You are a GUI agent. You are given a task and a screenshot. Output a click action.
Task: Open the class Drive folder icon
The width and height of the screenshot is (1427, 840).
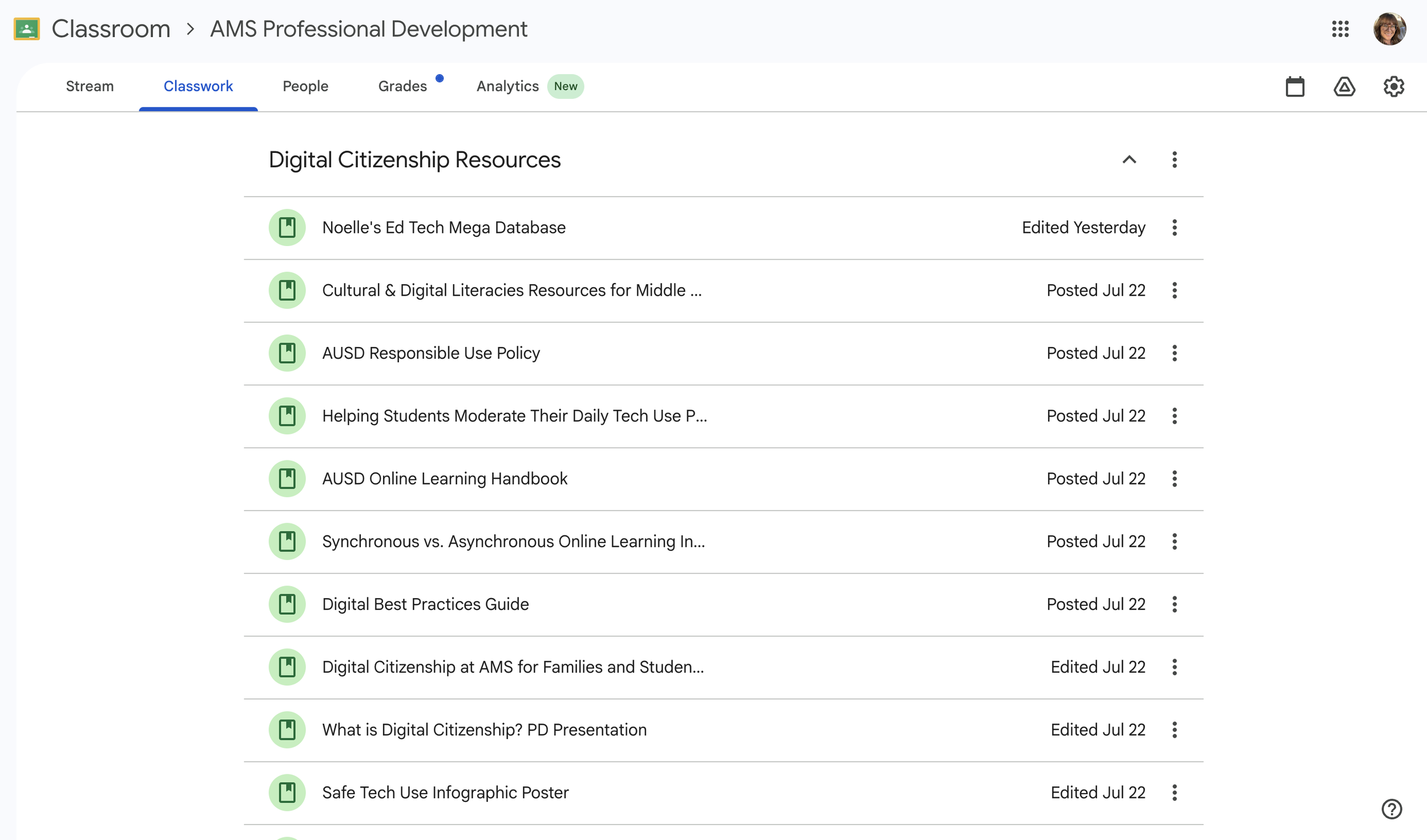coord(1344,87)
